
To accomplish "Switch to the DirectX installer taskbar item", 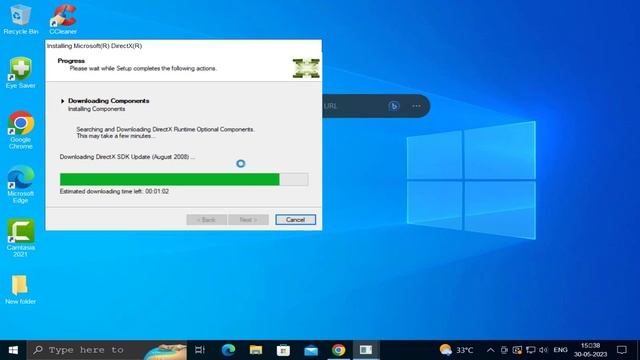I will pyautogui.click(x=366, y=350).
